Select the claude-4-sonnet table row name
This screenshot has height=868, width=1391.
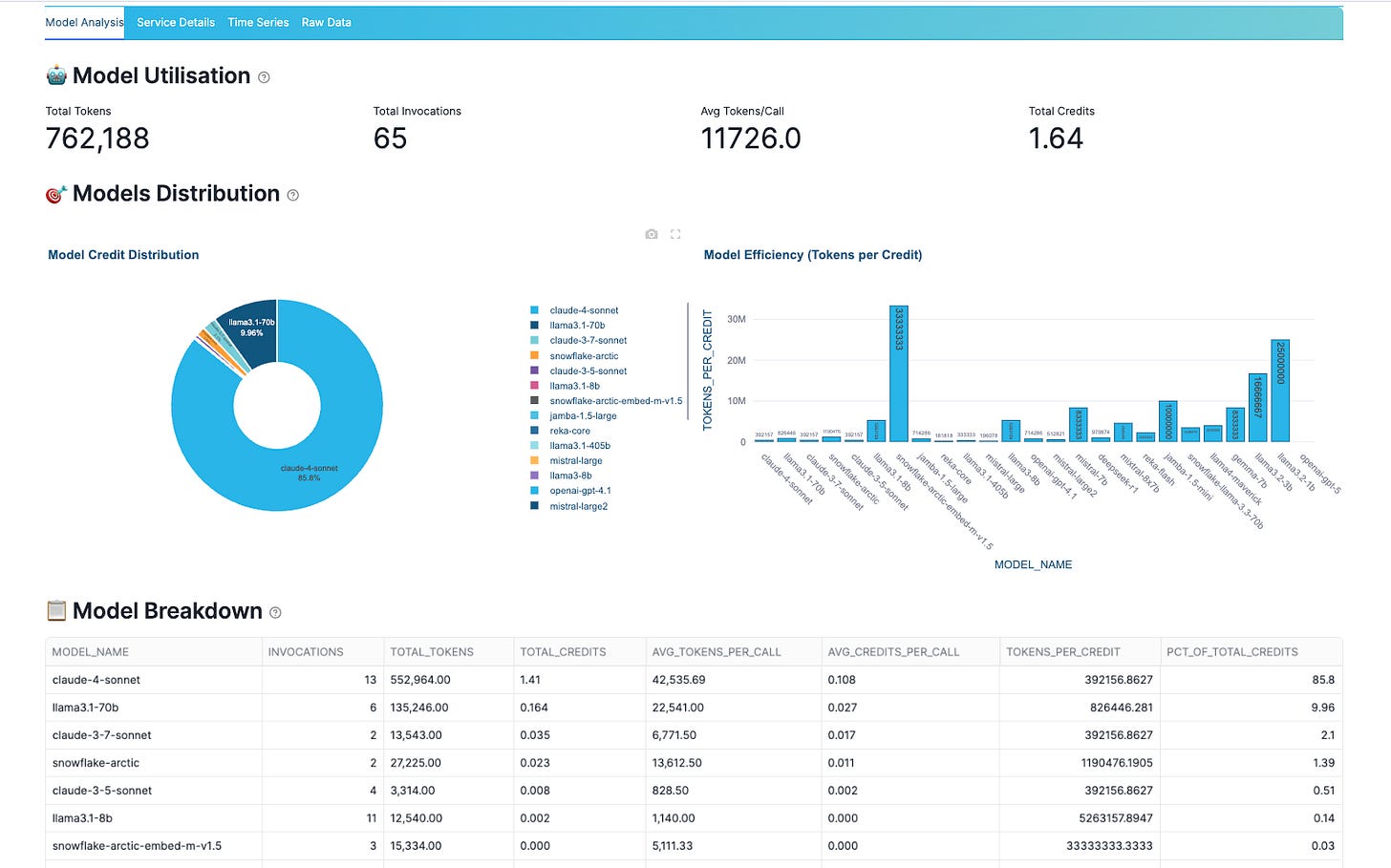pyautogui.click(x=96, y=680)
